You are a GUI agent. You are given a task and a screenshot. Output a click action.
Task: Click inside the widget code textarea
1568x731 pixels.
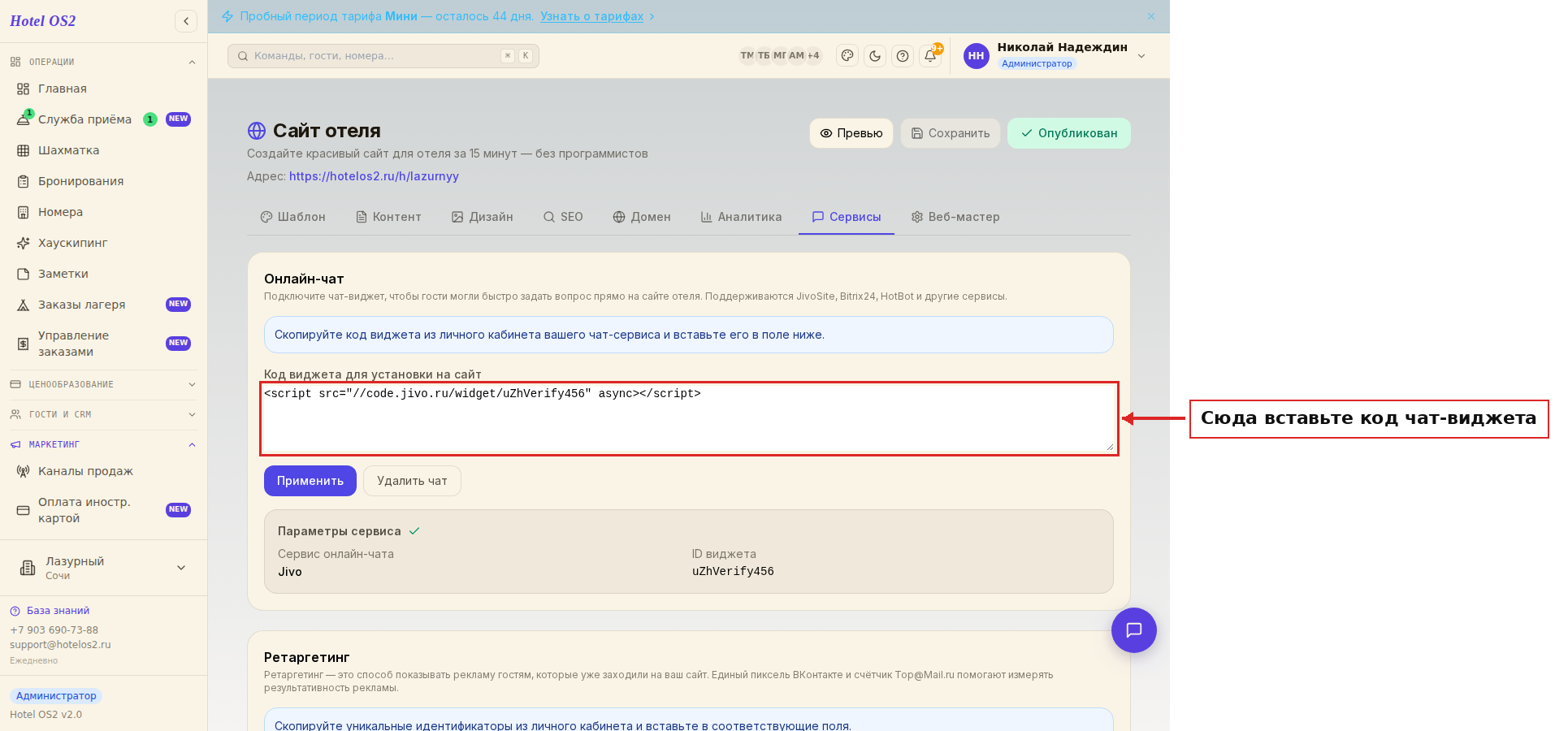click(689, 418)
